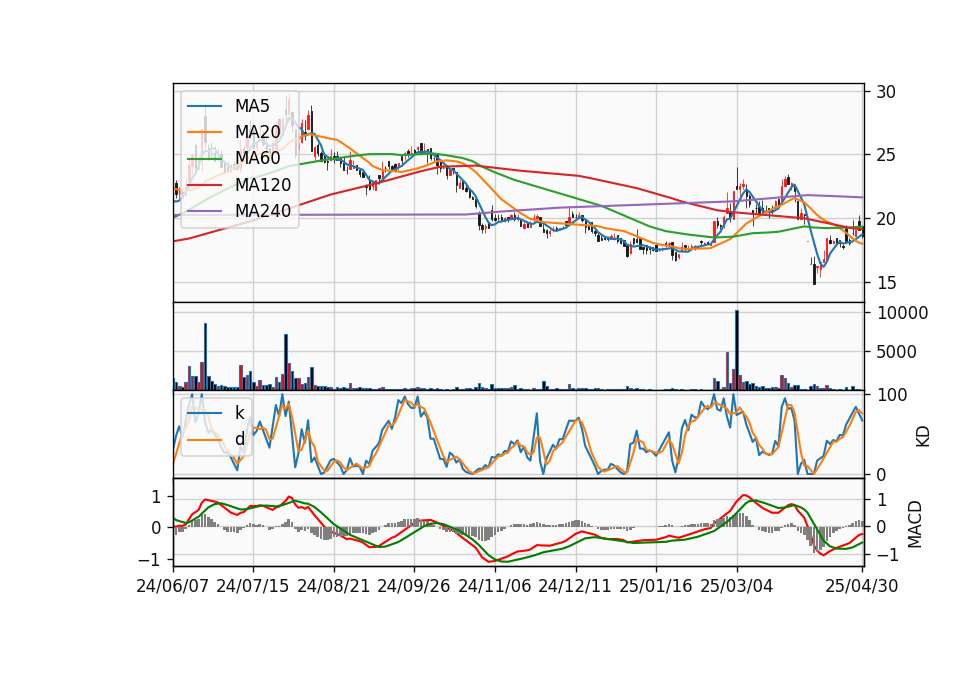This screenshot has height=690, width=960.
Task: Click the 24/12/11 date axis label
Action: tap(575, 586)
